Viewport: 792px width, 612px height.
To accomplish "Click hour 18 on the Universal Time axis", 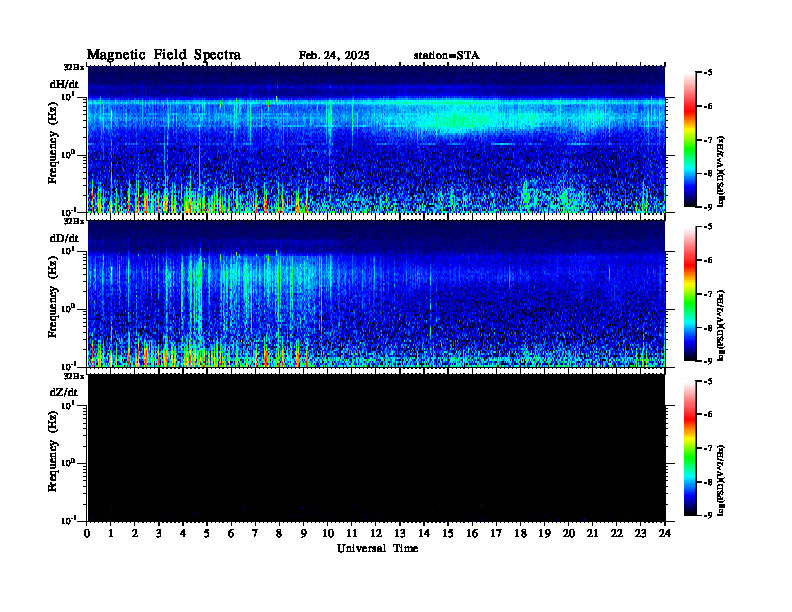I will (x=520, y=533).
